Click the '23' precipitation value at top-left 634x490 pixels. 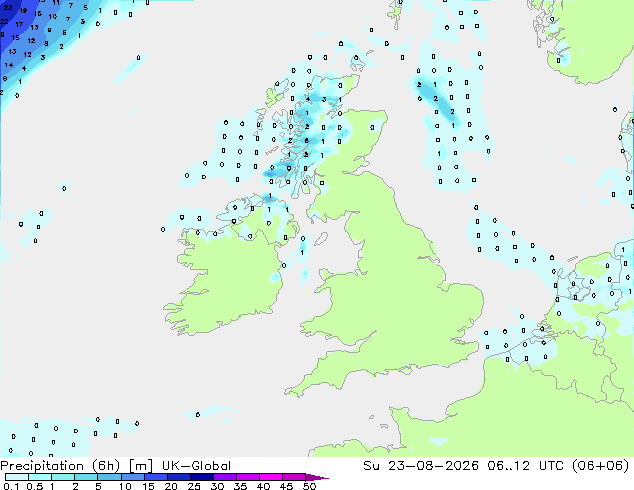(x=8, y=7)
